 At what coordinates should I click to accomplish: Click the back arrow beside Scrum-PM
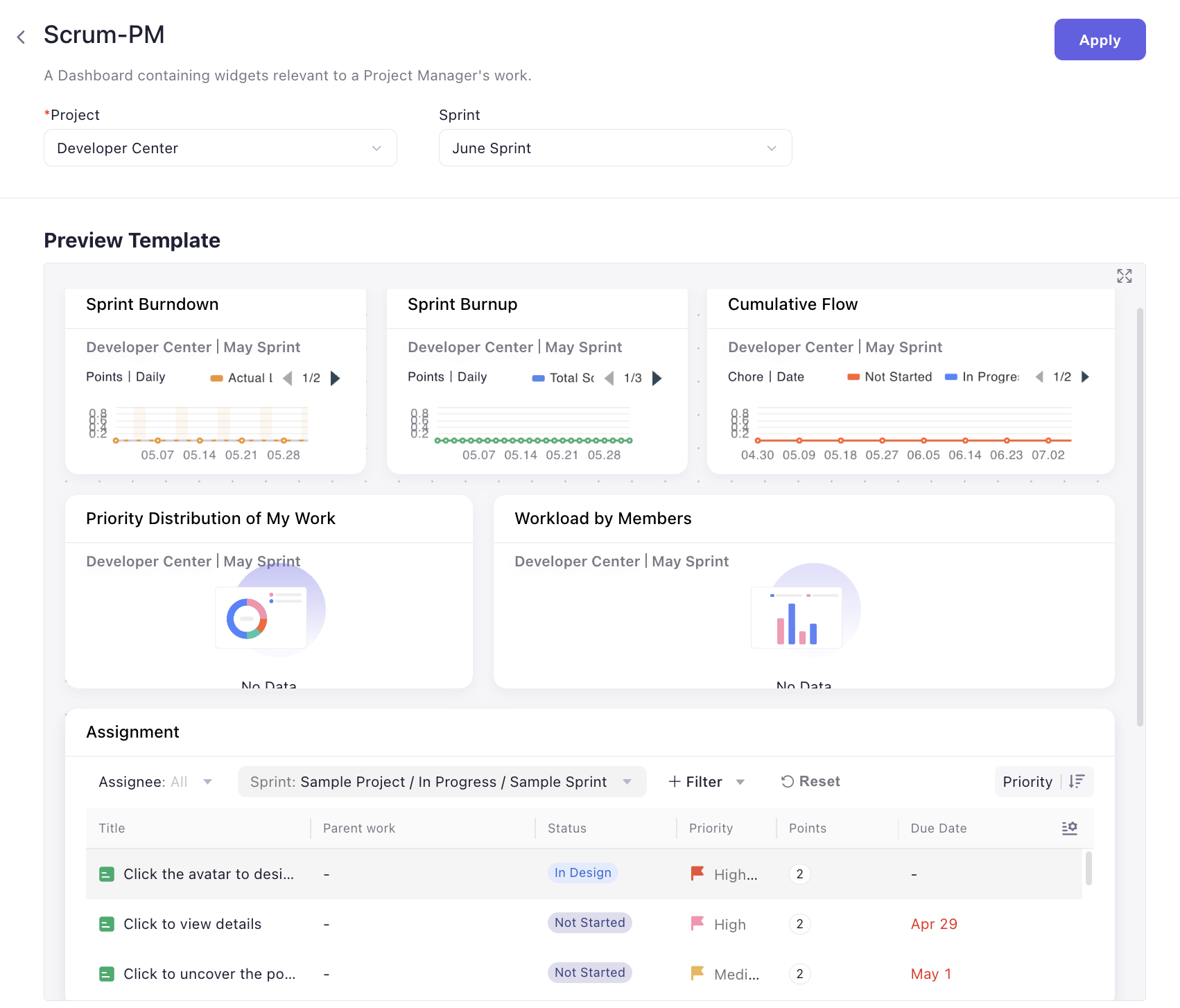point(21,37)
